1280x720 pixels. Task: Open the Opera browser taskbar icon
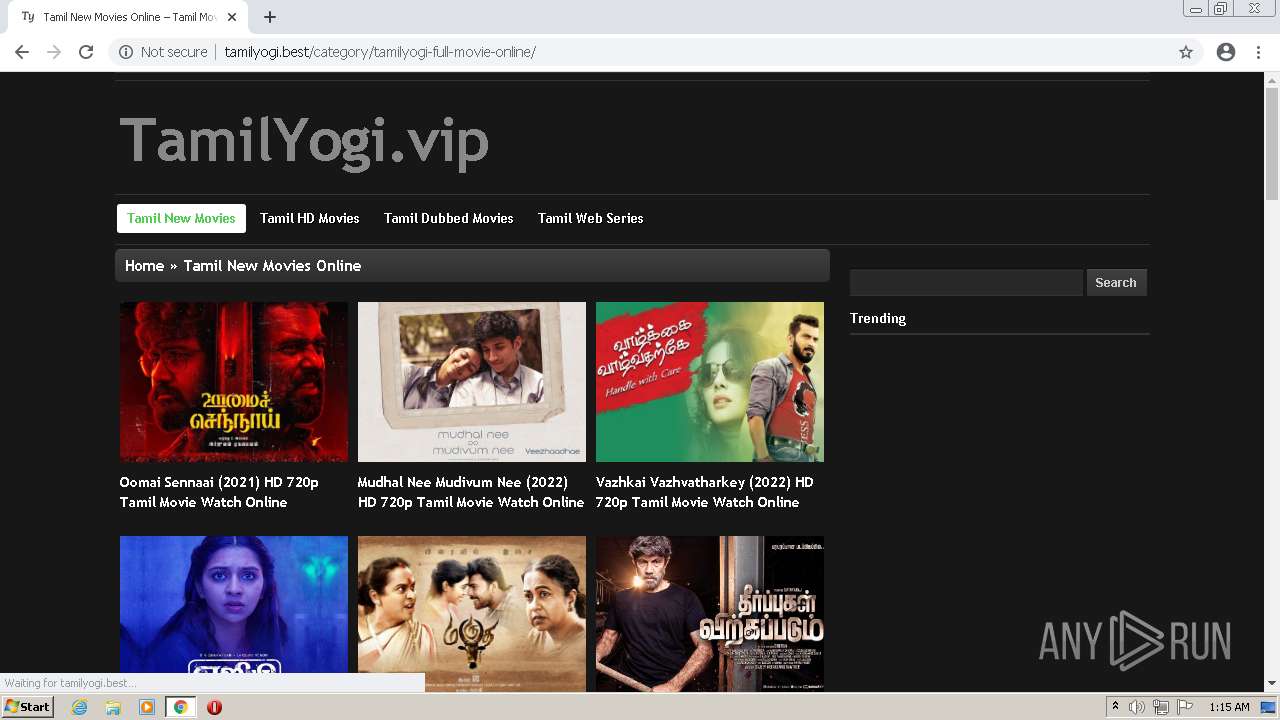point(214,707)
